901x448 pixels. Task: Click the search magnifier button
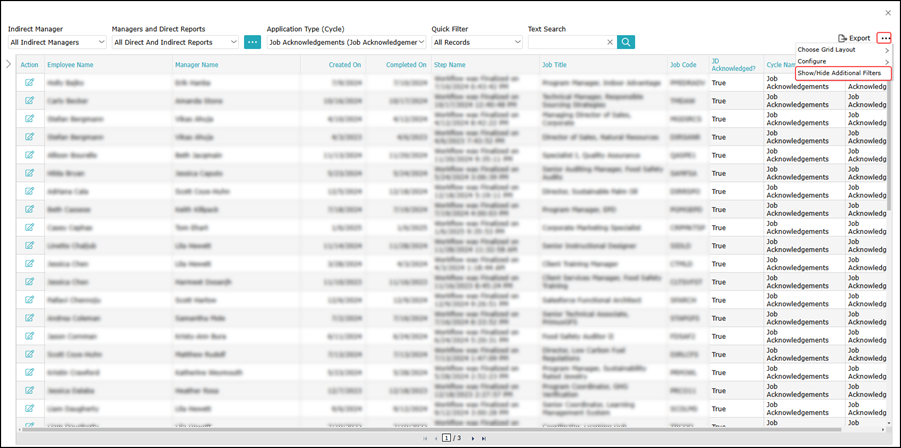pos(626,42)
